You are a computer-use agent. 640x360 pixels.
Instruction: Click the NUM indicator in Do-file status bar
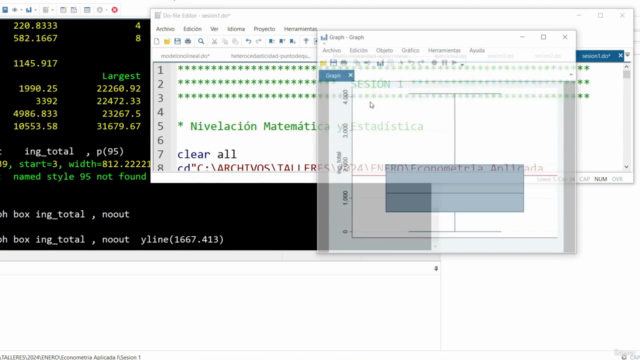click(600, 179)
